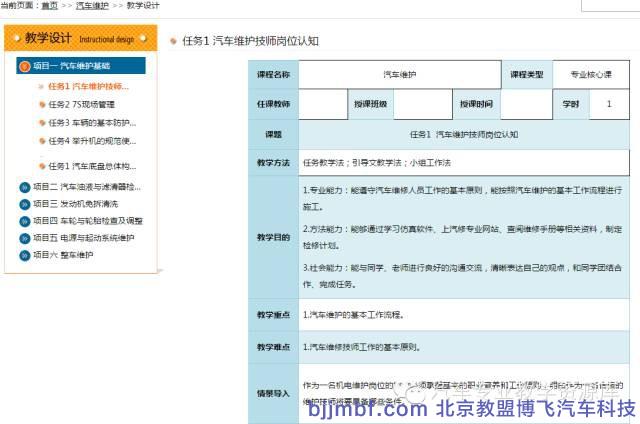Open 任务1 汽车底盘总体构 task
This screenshot has height=424, width=640.
(x=91, y=166)
